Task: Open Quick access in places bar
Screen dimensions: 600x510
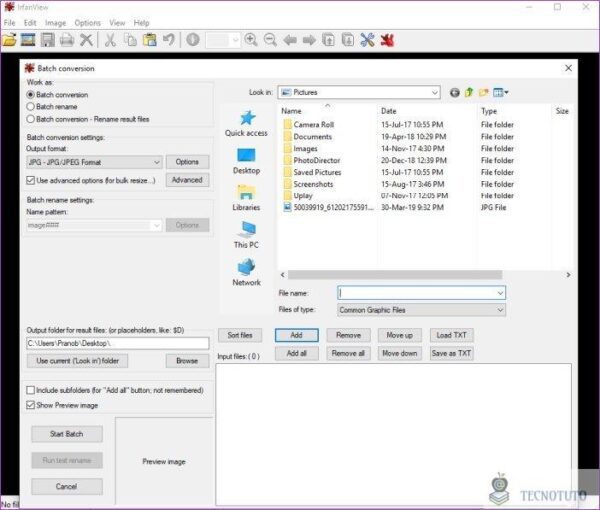Action: [246, 124]
